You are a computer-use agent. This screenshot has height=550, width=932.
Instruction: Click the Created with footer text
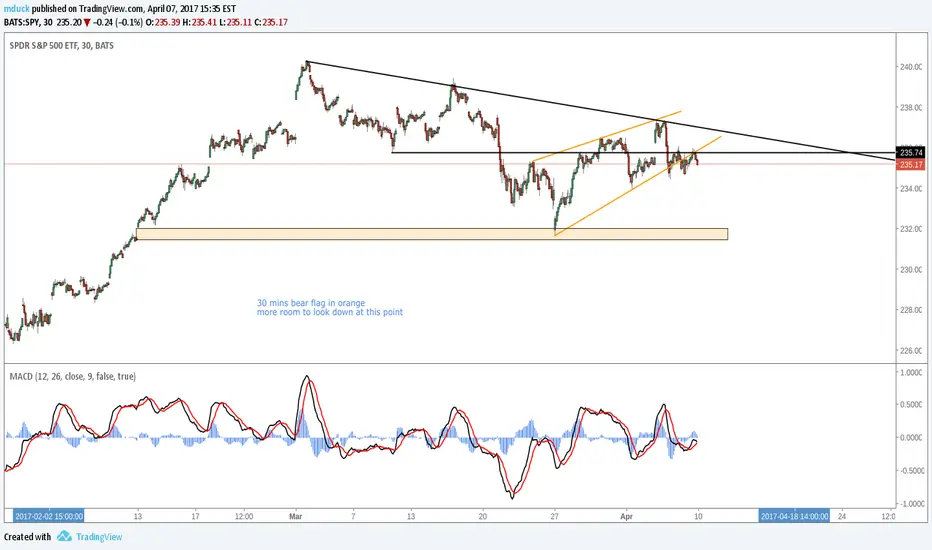(x=27, y=537)
